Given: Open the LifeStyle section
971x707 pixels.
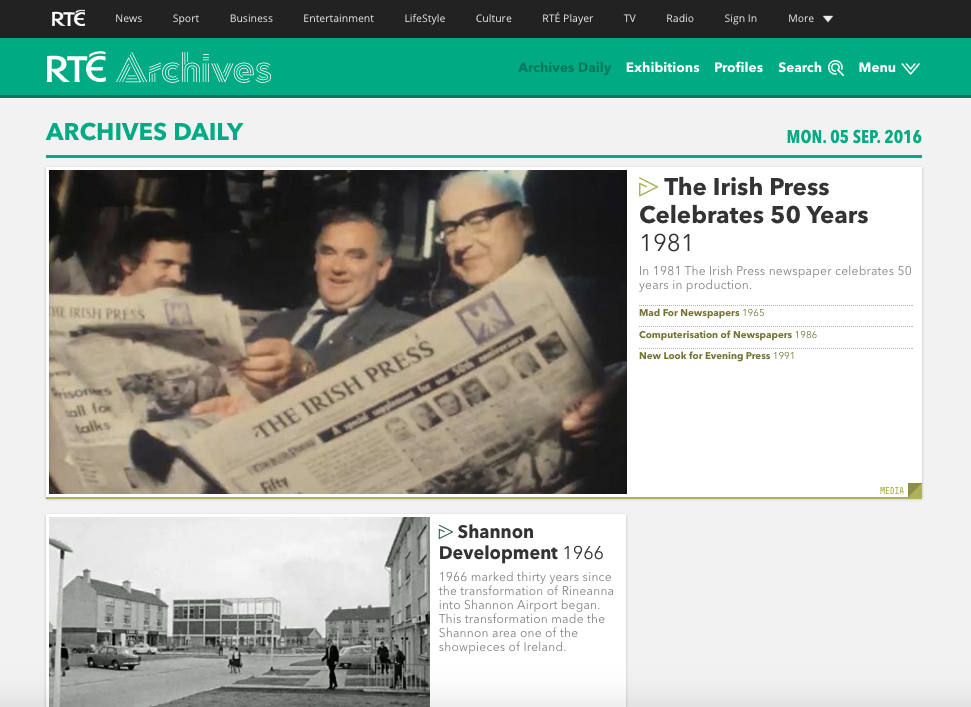Looking at the screenshot, I should click(x=425, y=19).
